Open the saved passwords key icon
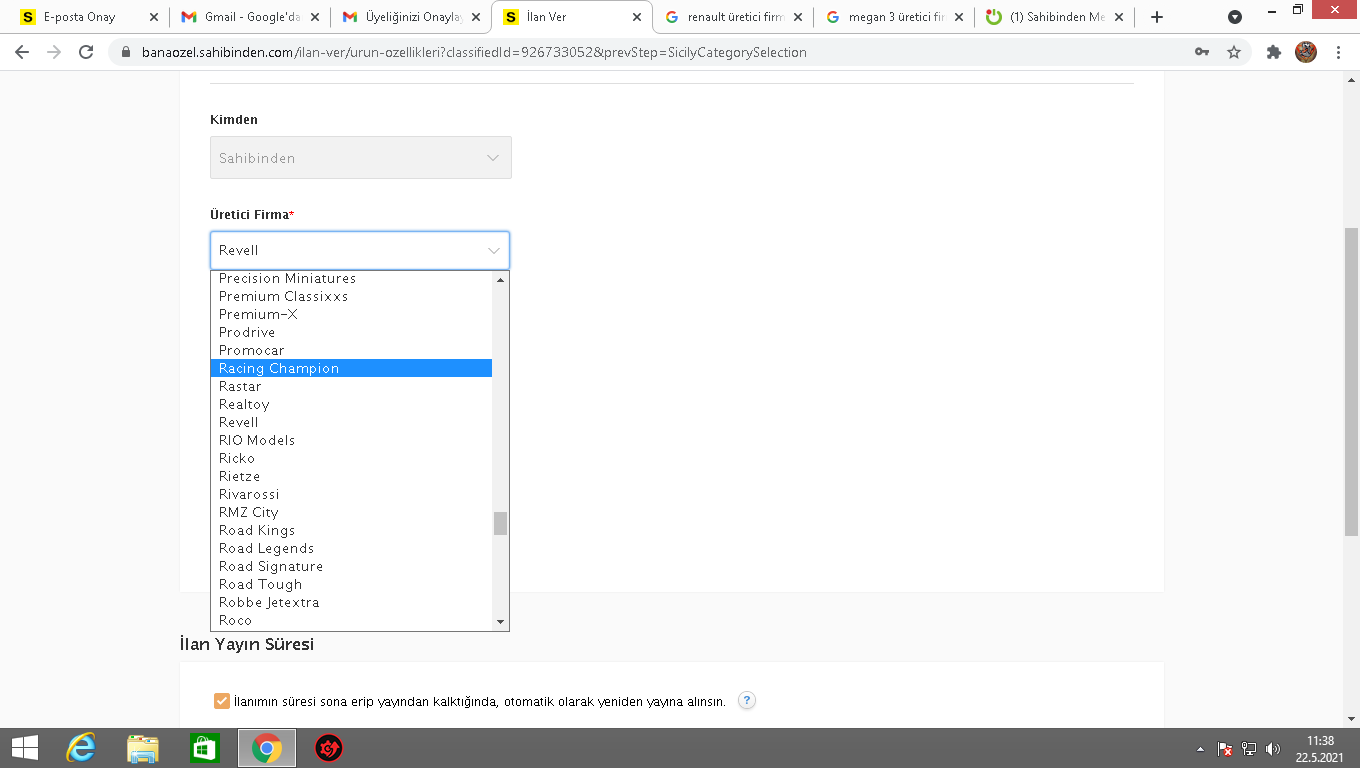This screenshot has width=1360, height=768. point(1202,52)
